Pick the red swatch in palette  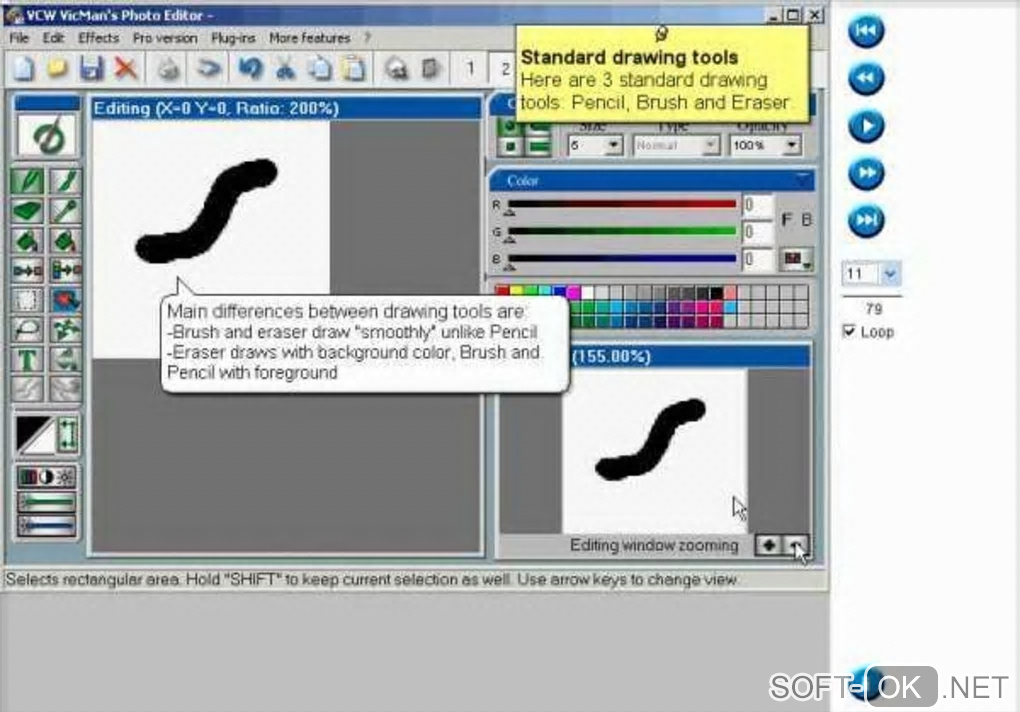502,291
